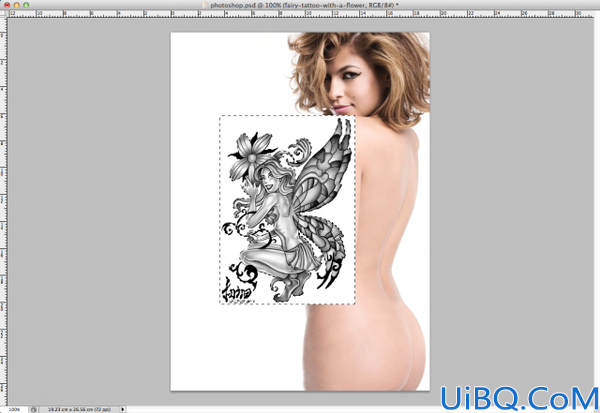Open the status bar info arrow menu

click(123, 409)
